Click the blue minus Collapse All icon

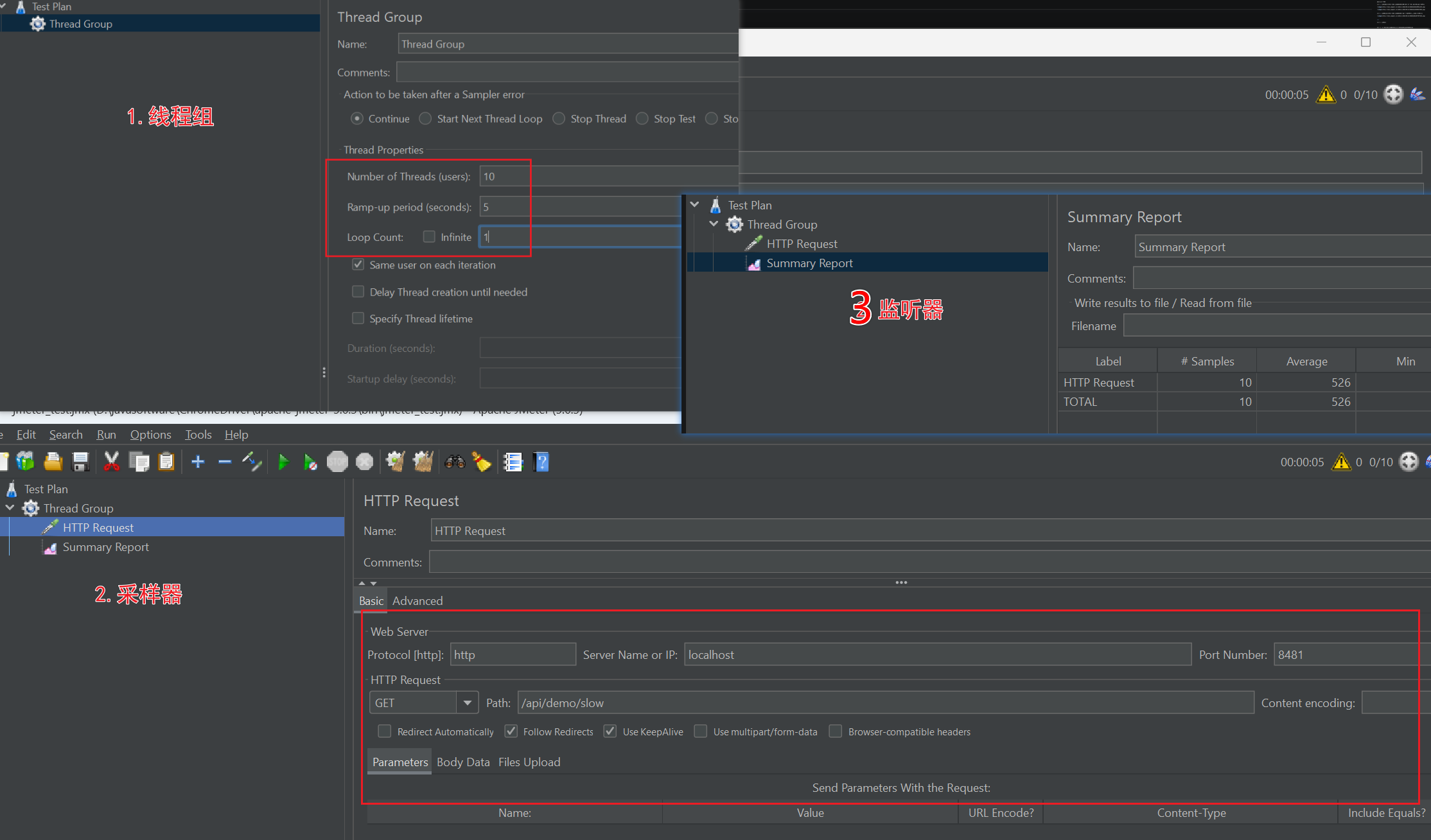224,462
